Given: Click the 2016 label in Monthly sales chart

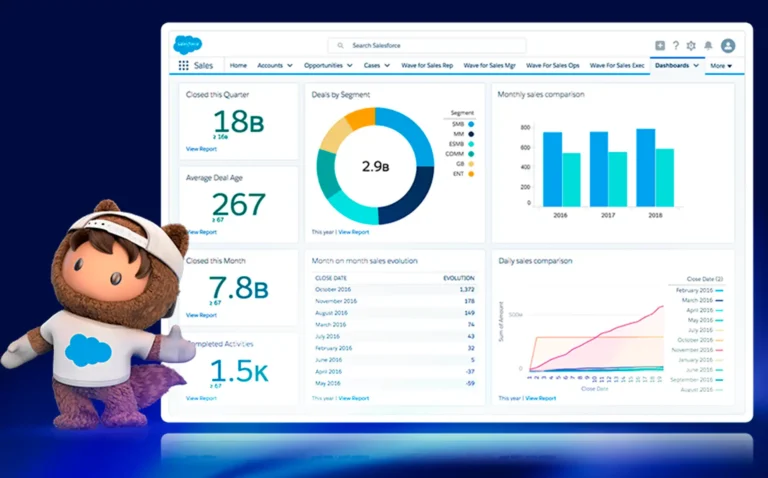Looking at the screenshot, I should coord(560,215).
